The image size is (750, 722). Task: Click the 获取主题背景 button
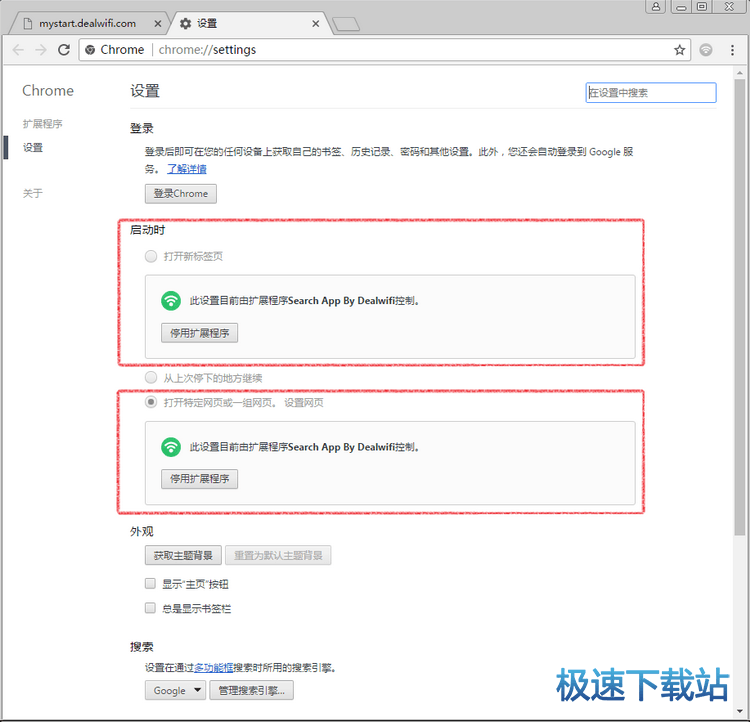tap(183, 555)
